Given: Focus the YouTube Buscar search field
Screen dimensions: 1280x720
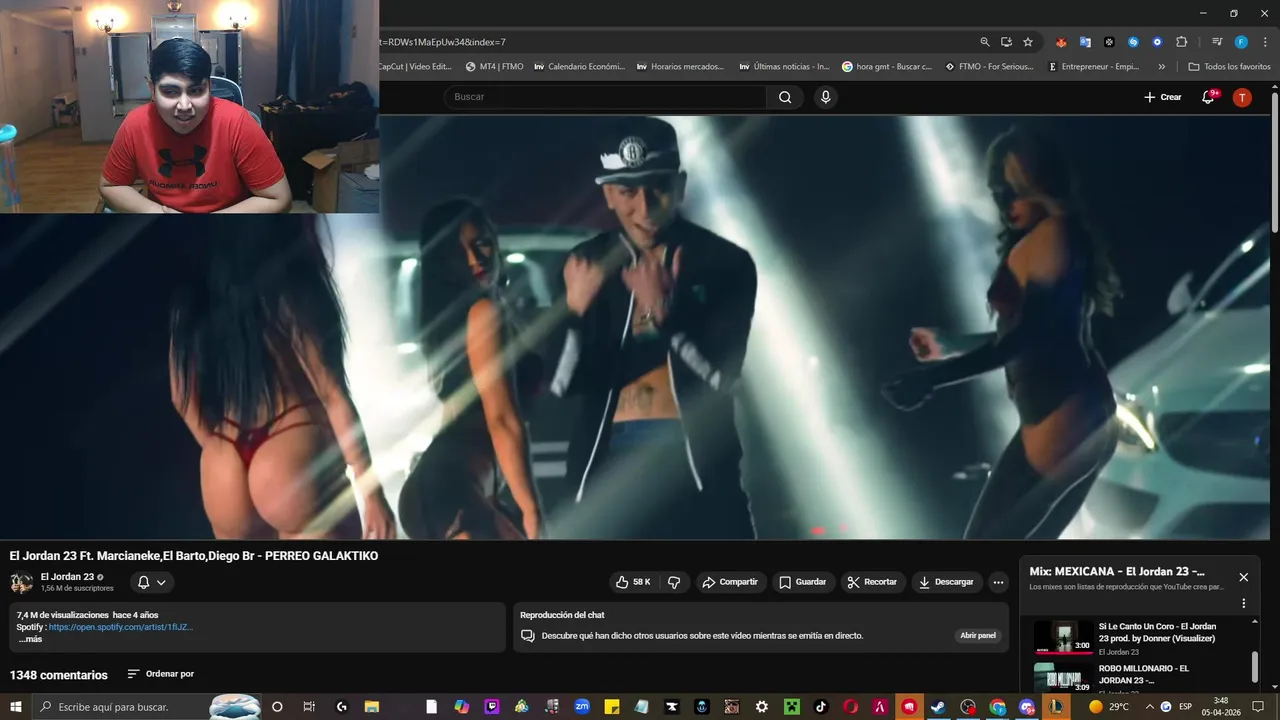Looking at the screenshot, I should click(x=606, y=97).
